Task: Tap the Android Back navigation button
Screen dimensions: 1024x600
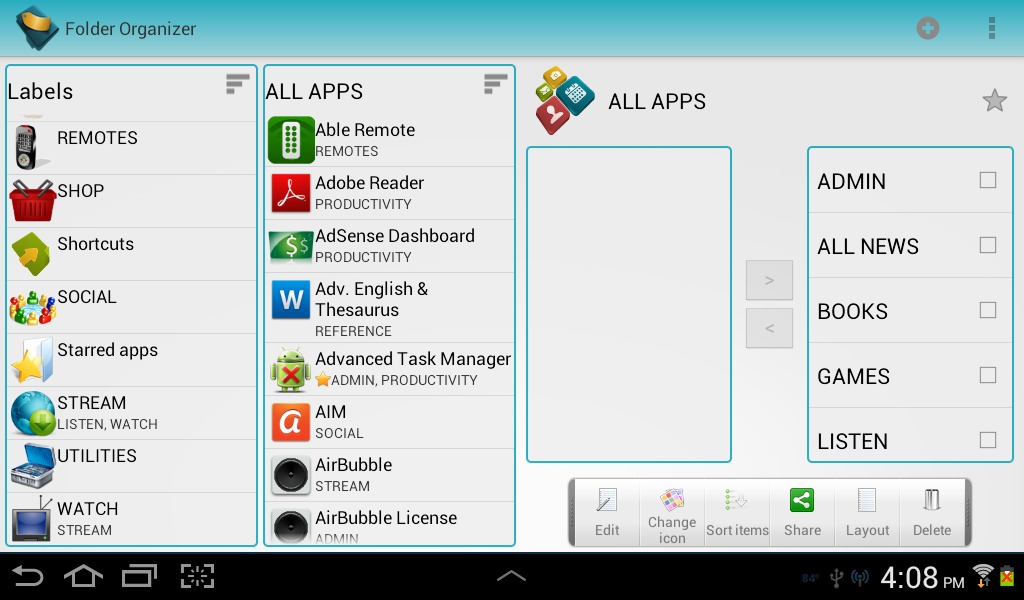Action: [x=28, y=576]
